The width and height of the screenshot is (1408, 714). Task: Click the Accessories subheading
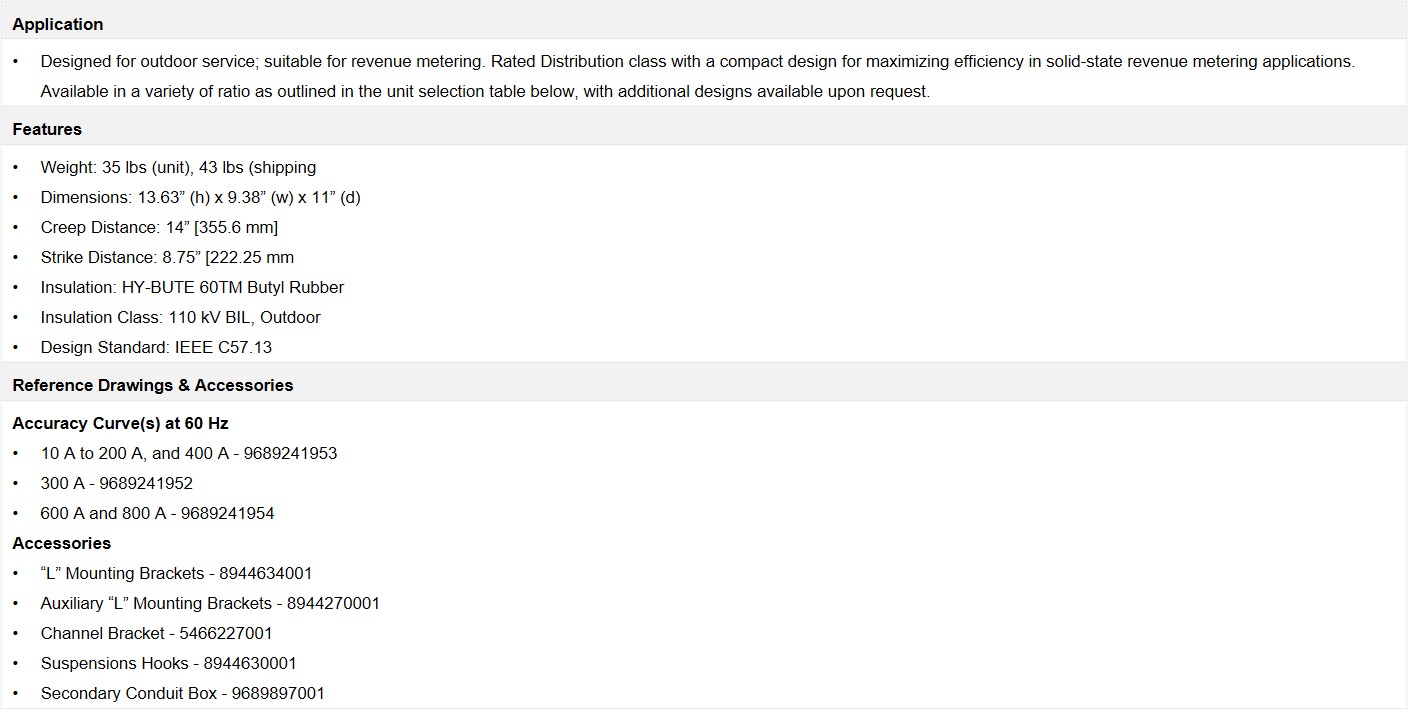coord(61,543)
